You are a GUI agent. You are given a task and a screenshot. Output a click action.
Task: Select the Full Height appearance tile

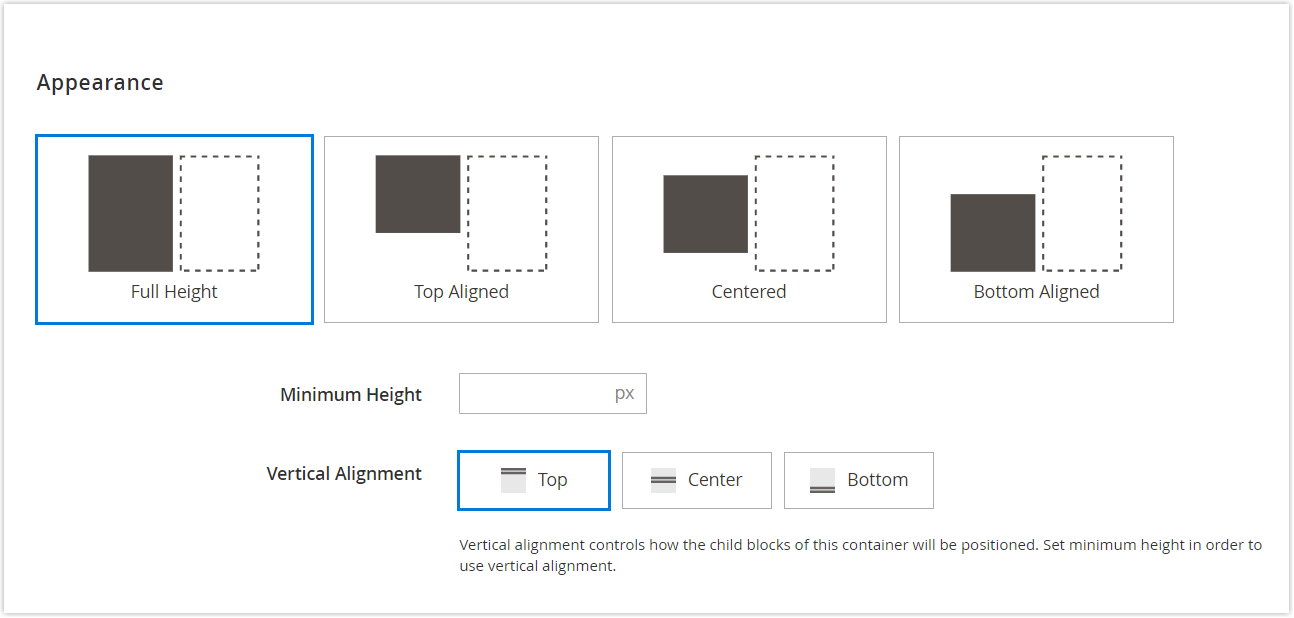click(x=174, y=229)
